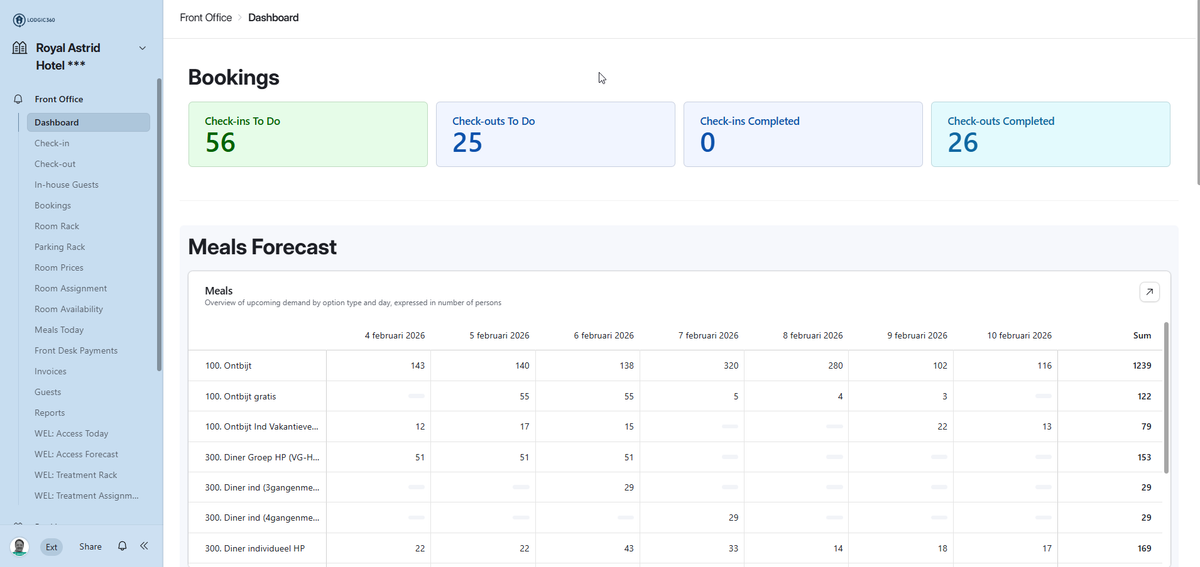Select the 300. Diner Groep HP row label

coord(262,459)
